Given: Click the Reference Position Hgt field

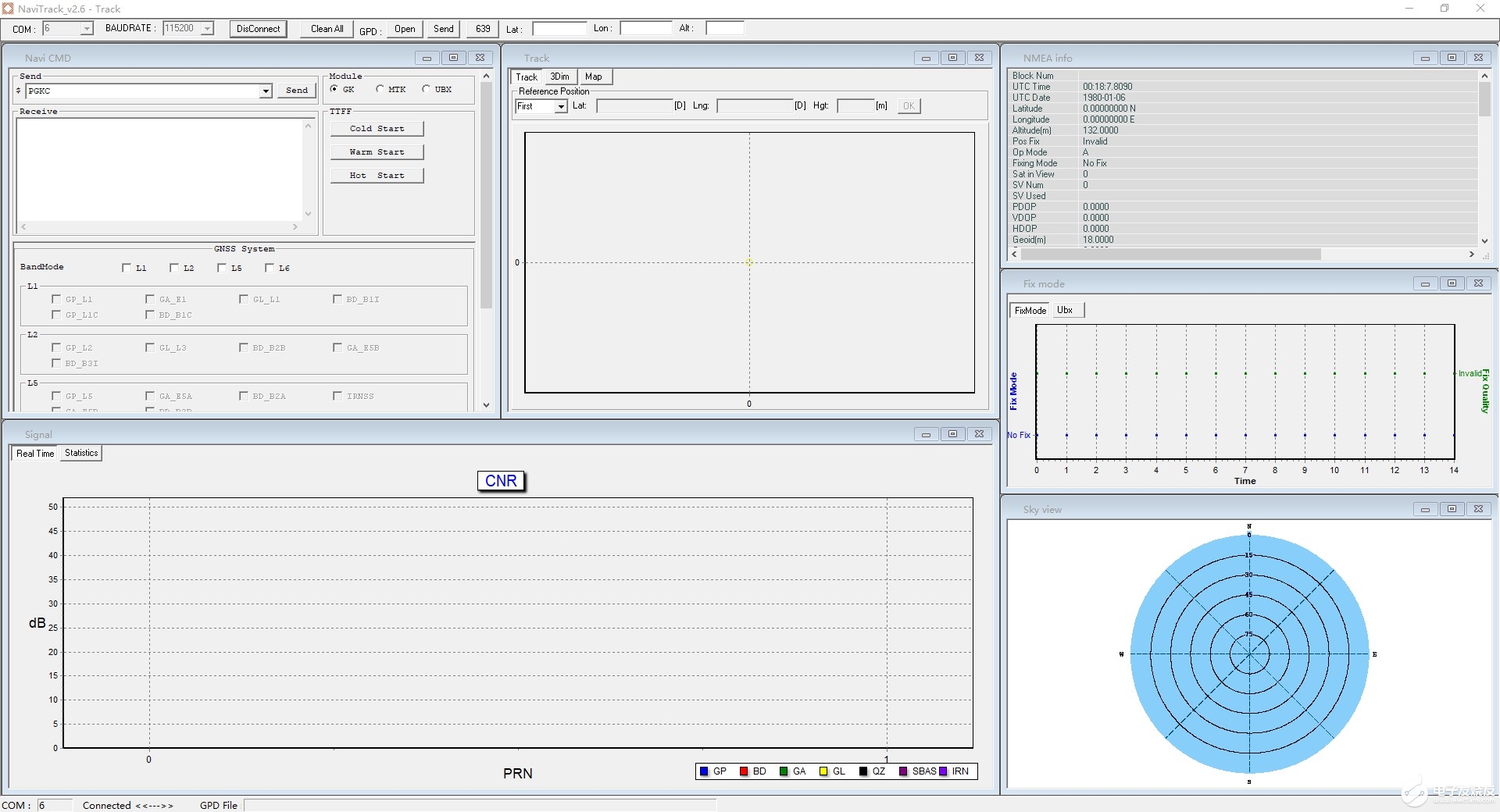Looking at the screenshot, I should pos(855,106).
